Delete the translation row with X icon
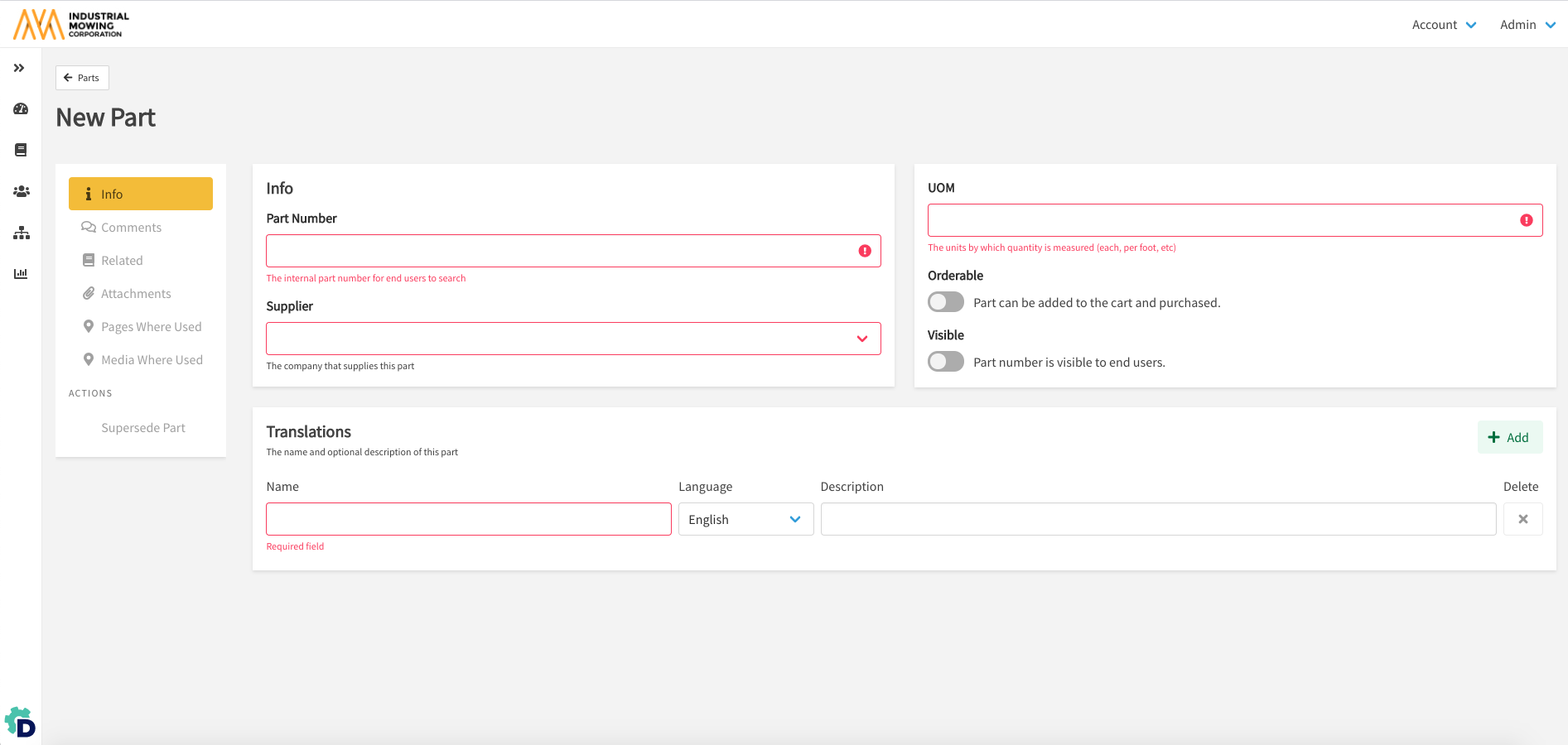Image resolution: width=1568 pixels, height=745 pixels. (x=1522, y=519)
